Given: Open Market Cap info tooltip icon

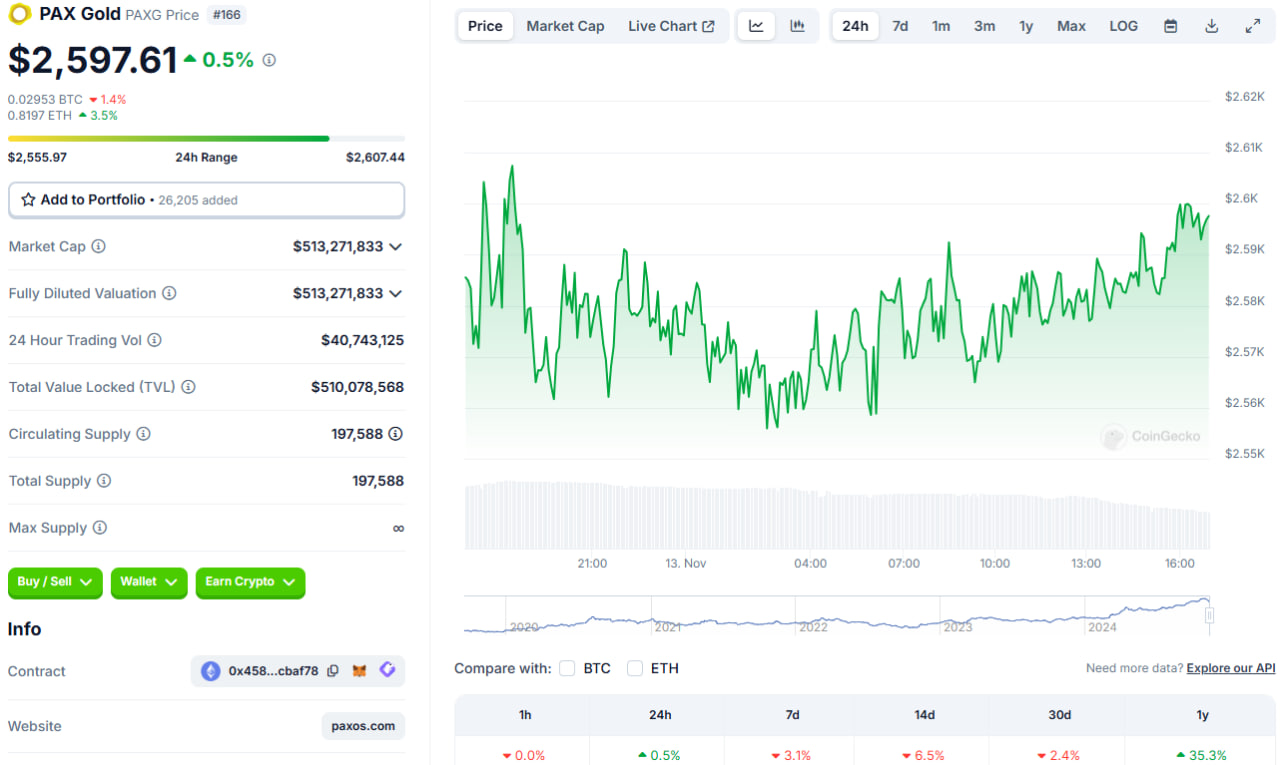Looking at the screenshot, I should click(98, 246).
